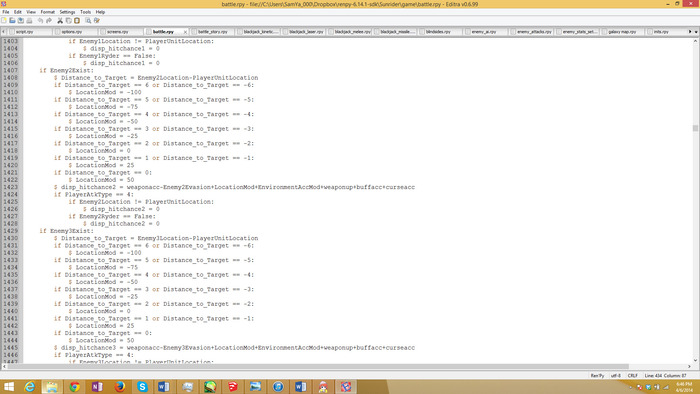Screen dimensions: 700x394
Task: Click the horizontal scrollbar right arrow
Action: tap(689, 366)
